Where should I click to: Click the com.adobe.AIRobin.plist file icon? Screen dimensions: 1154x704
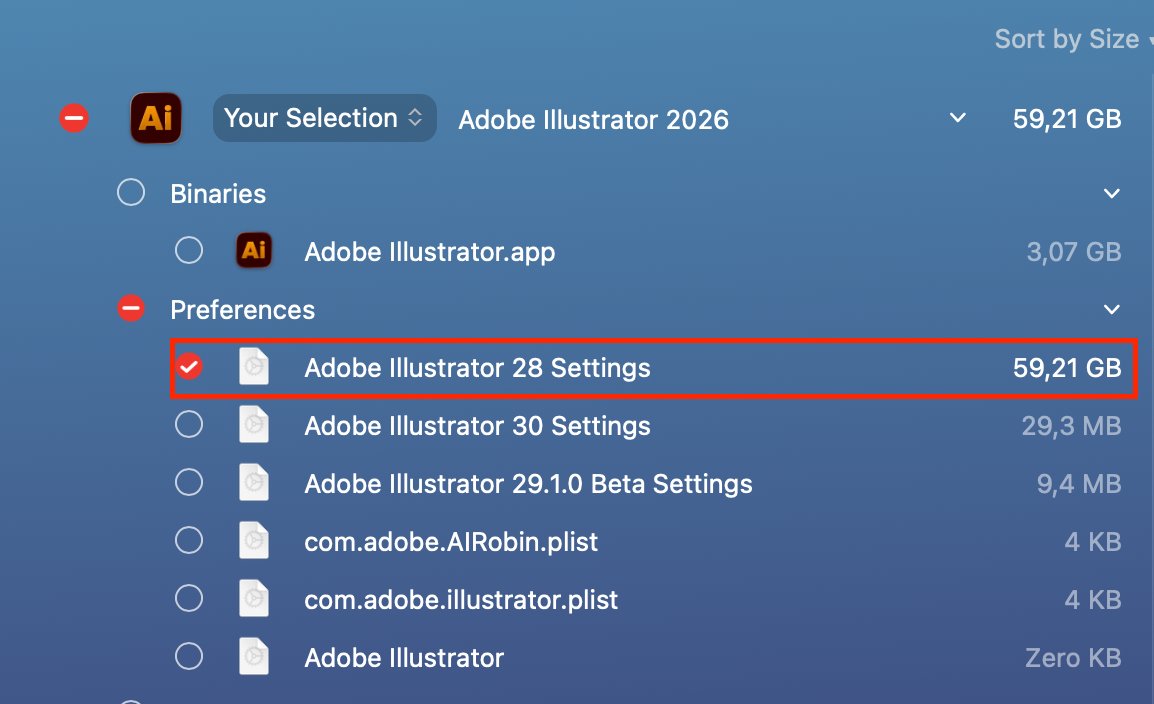pos(254,541)
